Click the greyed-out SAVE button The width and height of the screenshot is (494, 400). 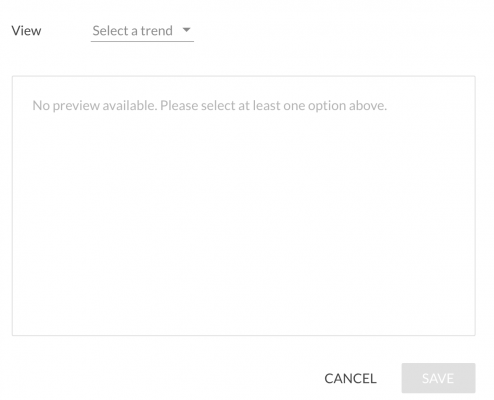coord(438,378)
